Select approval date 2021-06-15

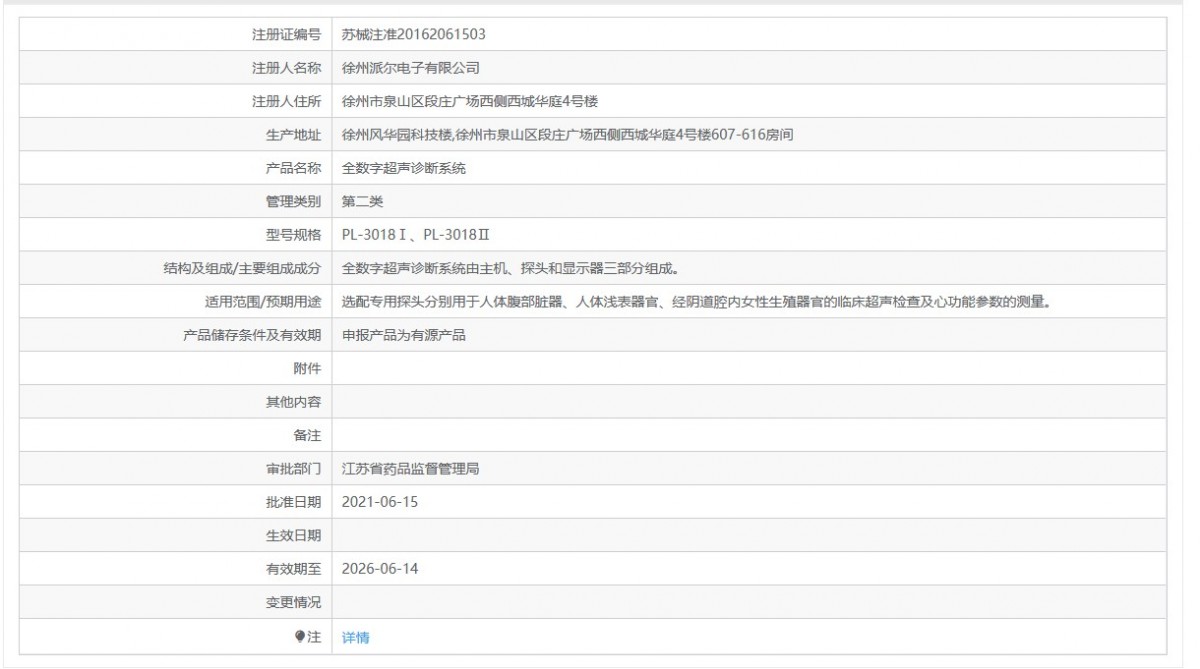click(380, 502)
